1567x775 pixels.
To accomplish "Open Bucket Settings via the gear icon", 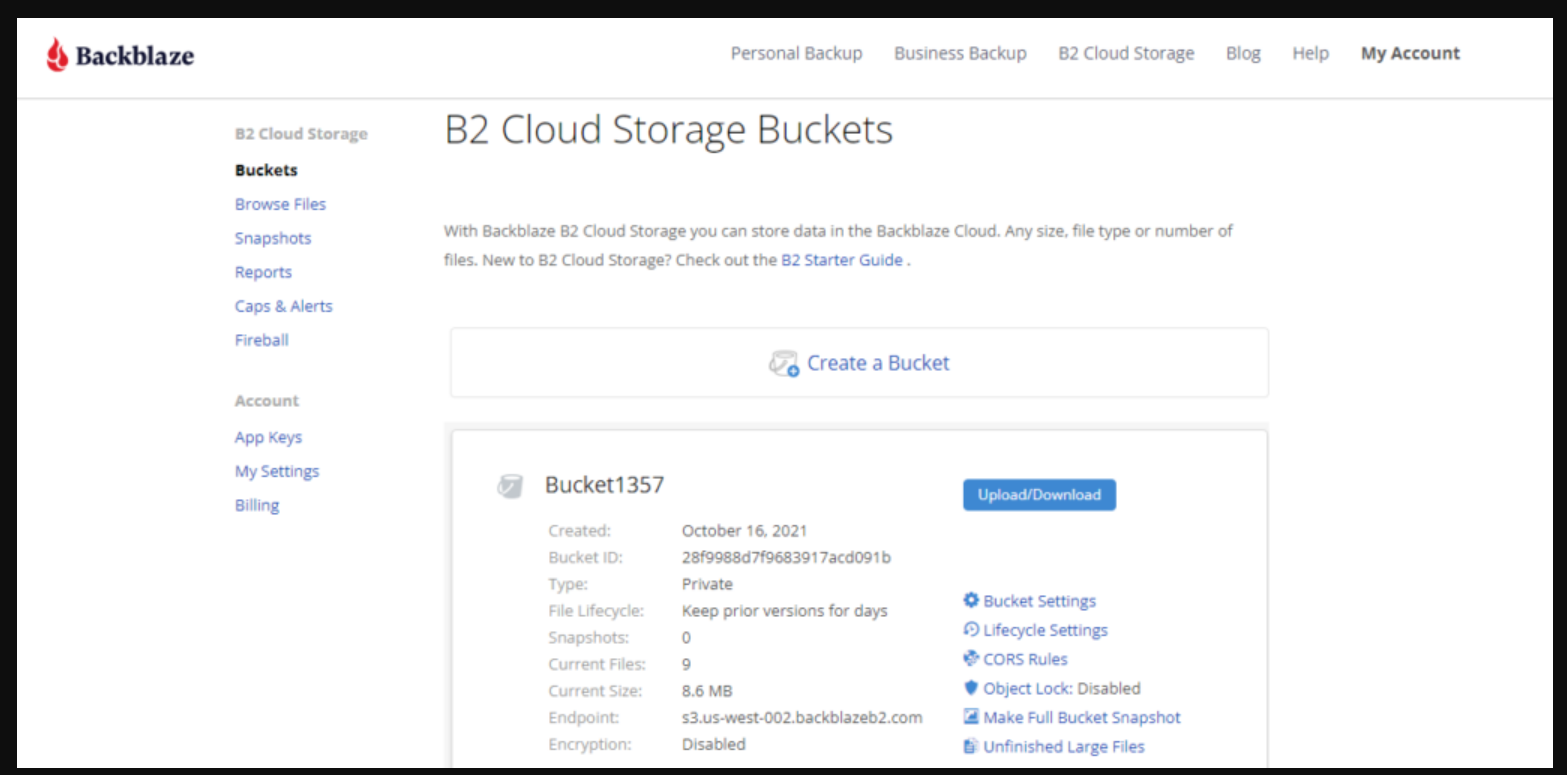I will (x=971, y=600).
